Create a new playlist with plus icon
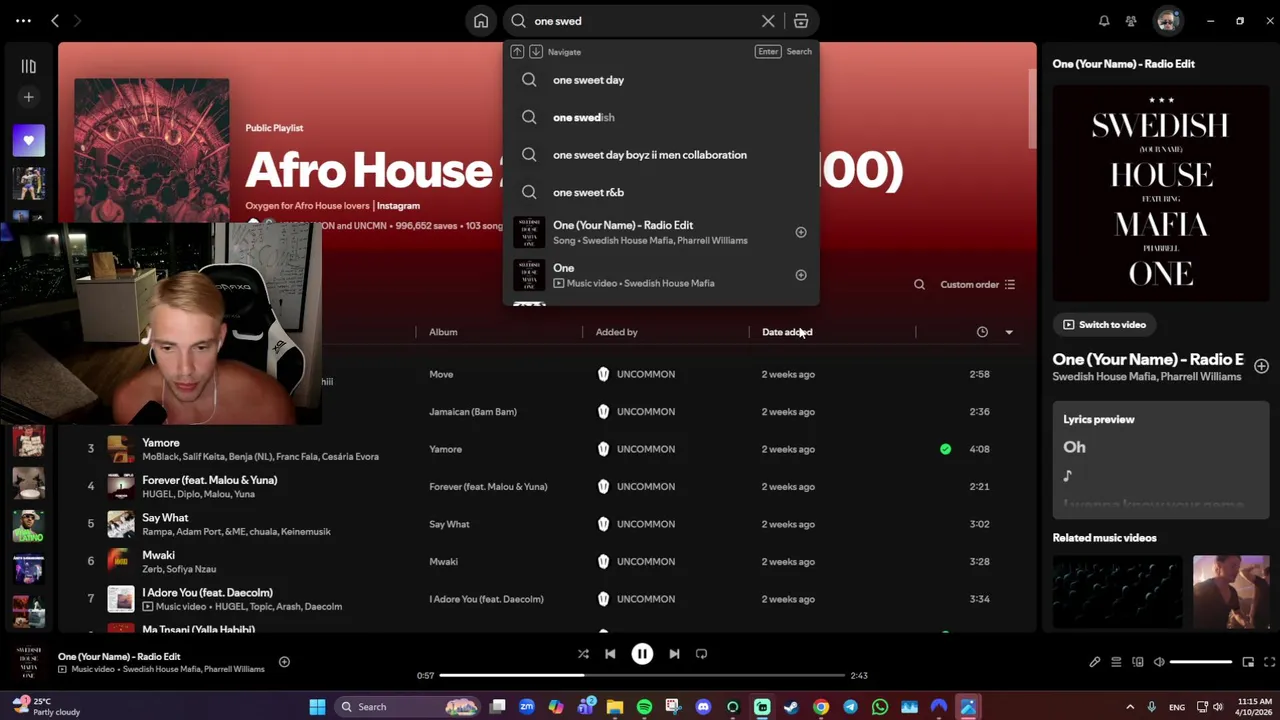Image resolution: width=1280 pixels, height=720 pixels. (x=28, y=97)
